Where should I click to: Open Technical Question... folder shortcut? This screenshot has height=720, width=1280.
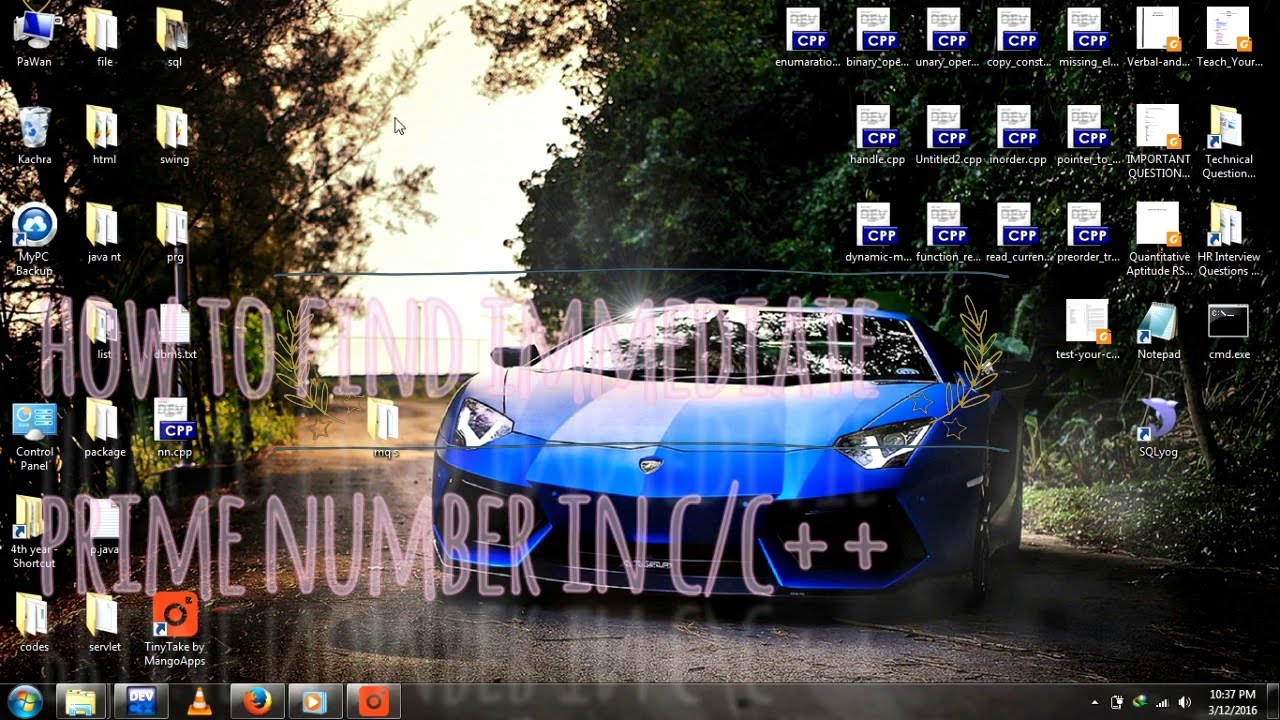point(1228,142)
